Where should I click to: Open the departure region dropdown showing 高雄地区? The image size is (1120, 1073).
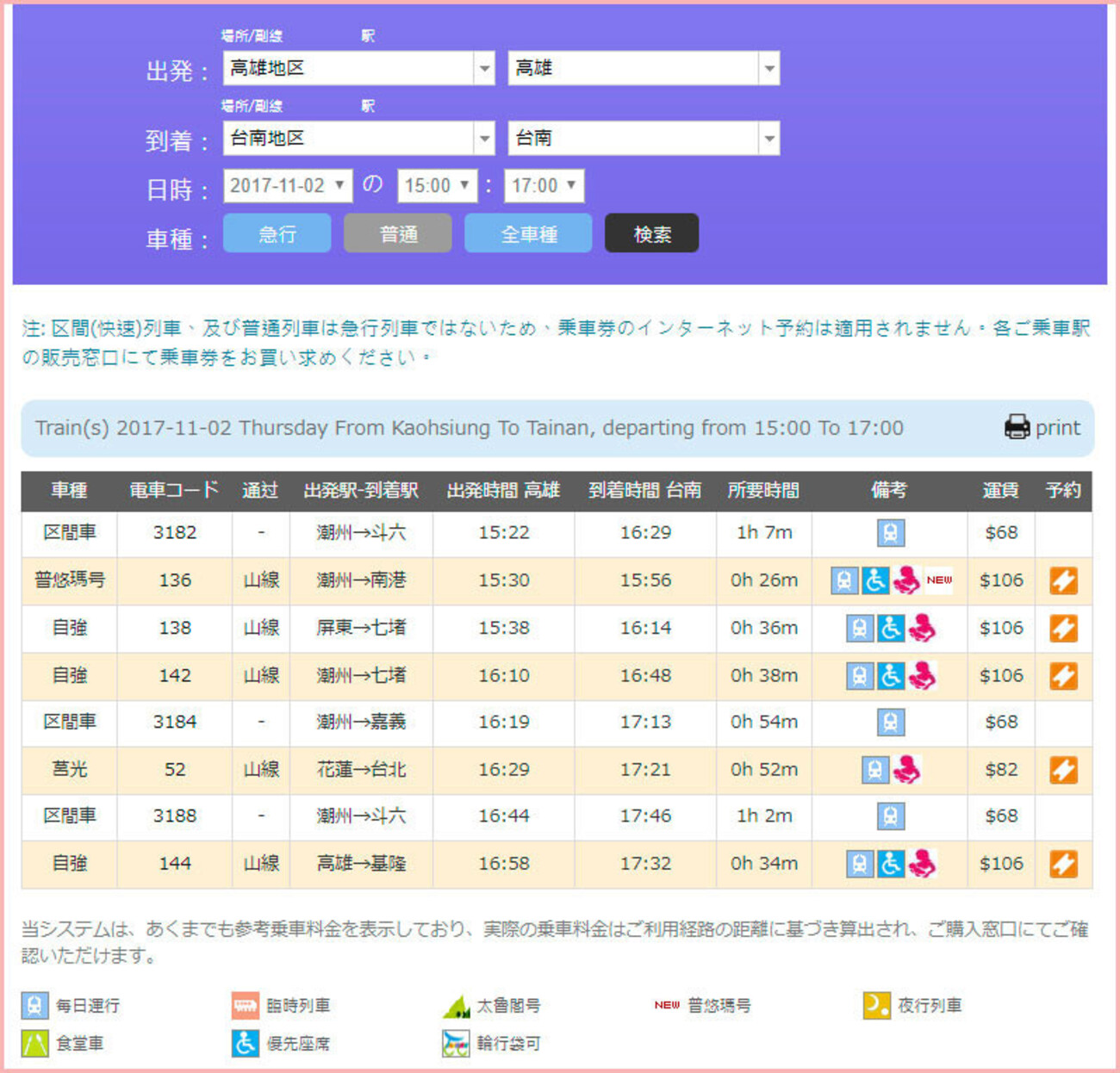tap(358, 68)
